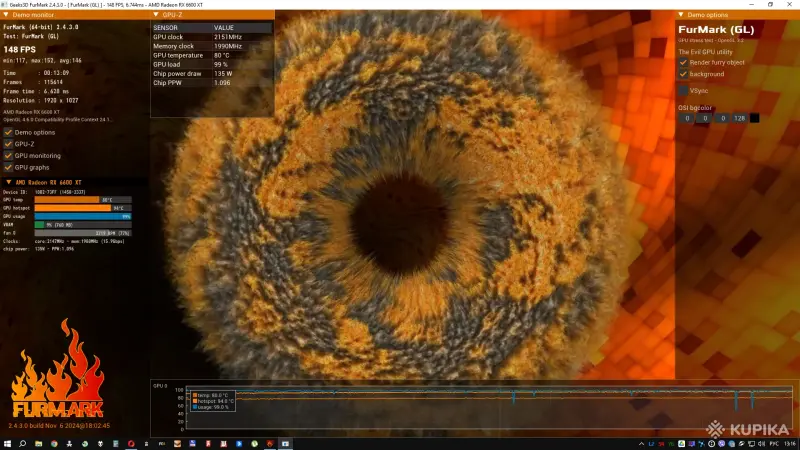Open the blue arrow taskbar app

coord(239,444)
